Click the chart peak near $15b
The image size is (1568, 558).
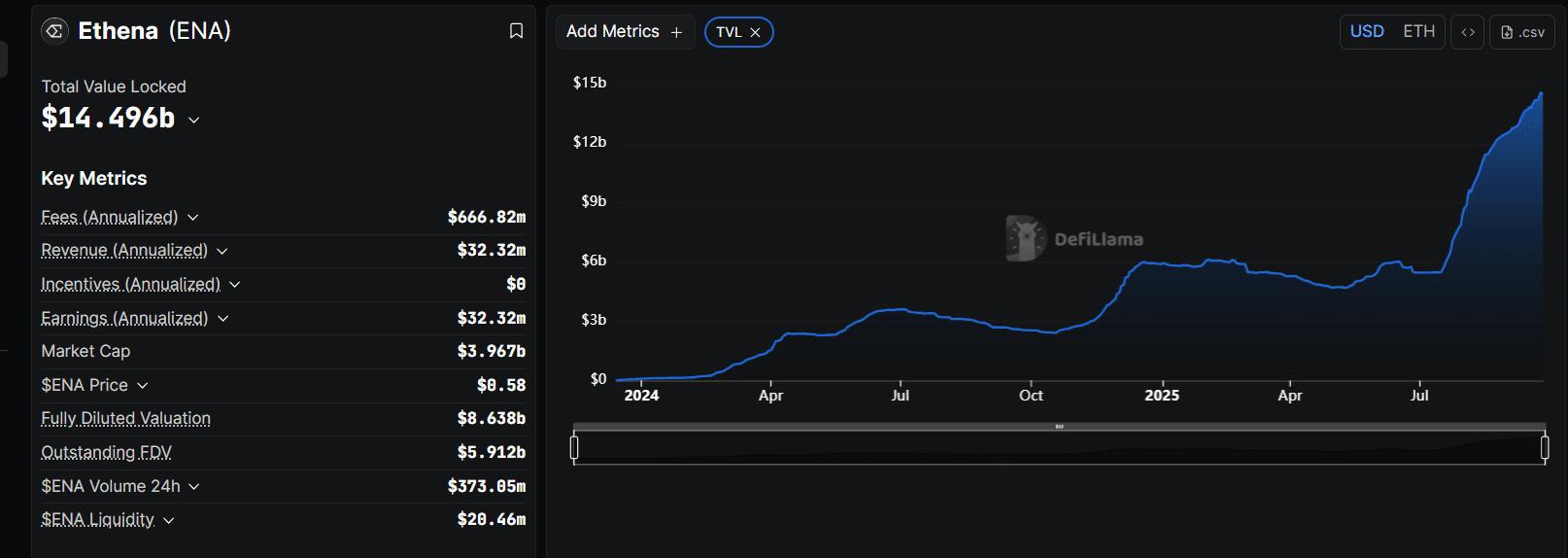click(1541, 94)
